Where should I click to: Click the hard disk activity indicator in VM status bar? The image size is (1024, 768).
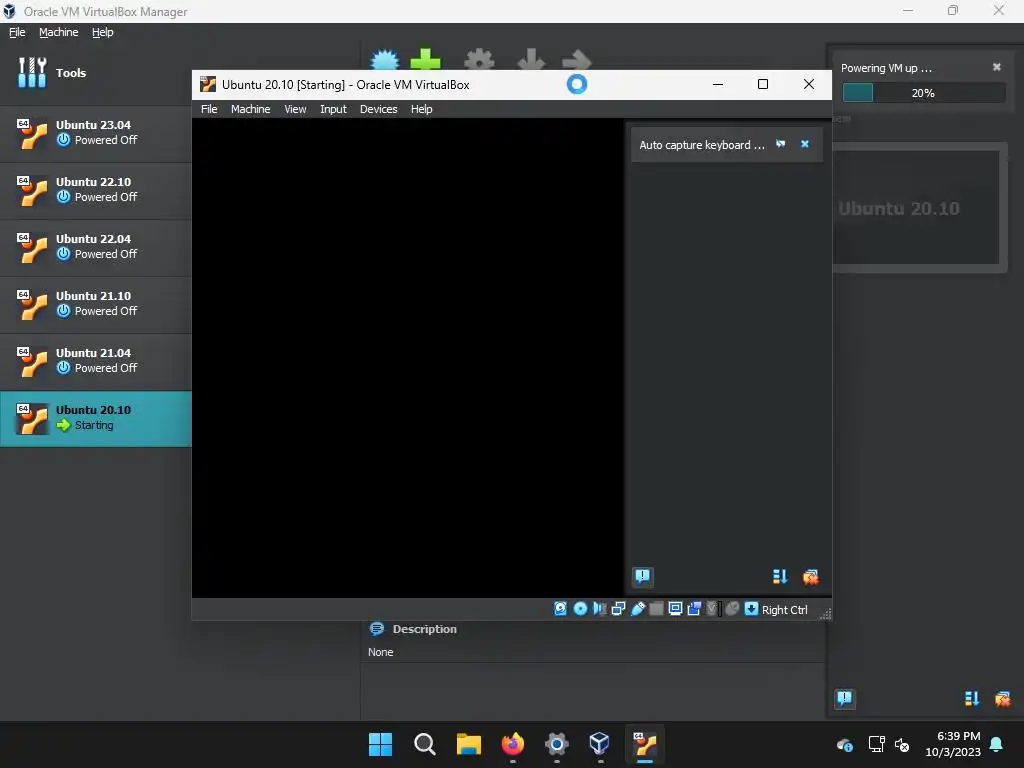(x=560, y=609)
